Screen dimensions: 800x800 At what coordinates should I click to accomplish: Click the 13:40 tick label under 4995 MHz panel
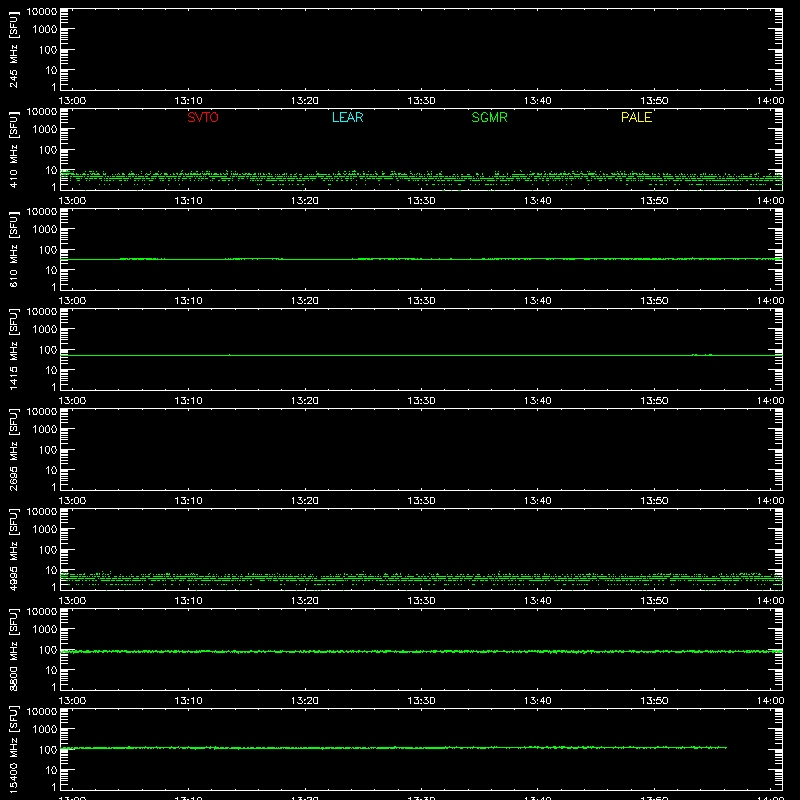tap(538, 601)
